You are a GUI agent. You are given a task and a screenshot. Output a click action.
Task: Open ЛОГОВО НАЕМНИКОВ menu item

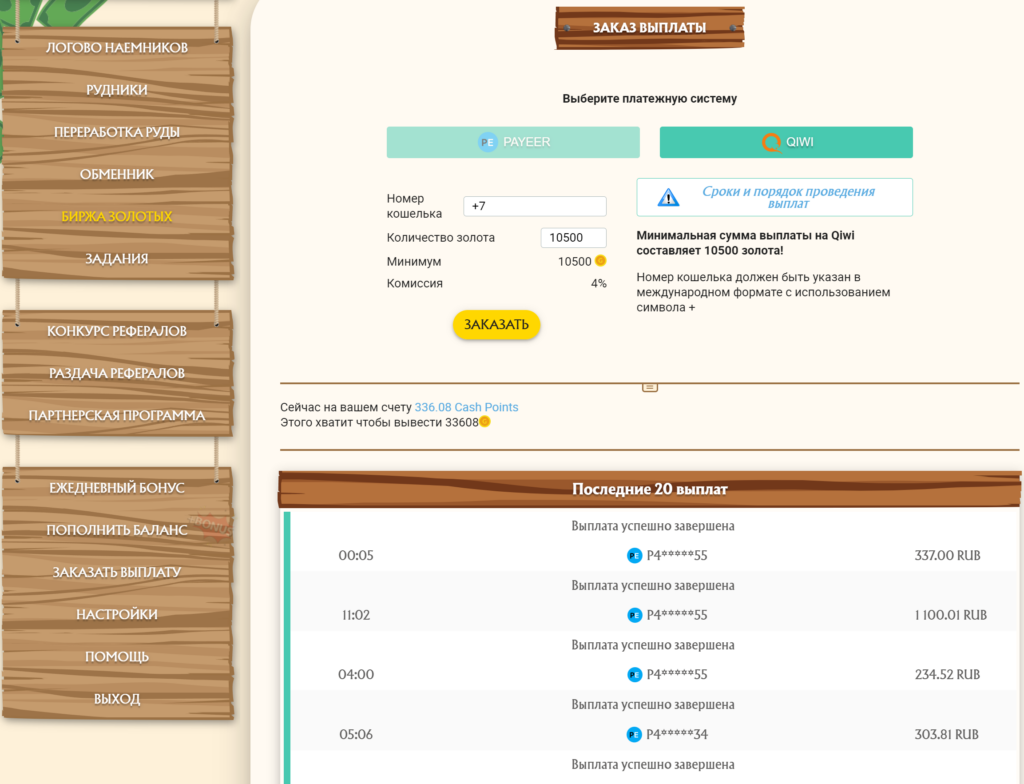click(x=117, y=48)
